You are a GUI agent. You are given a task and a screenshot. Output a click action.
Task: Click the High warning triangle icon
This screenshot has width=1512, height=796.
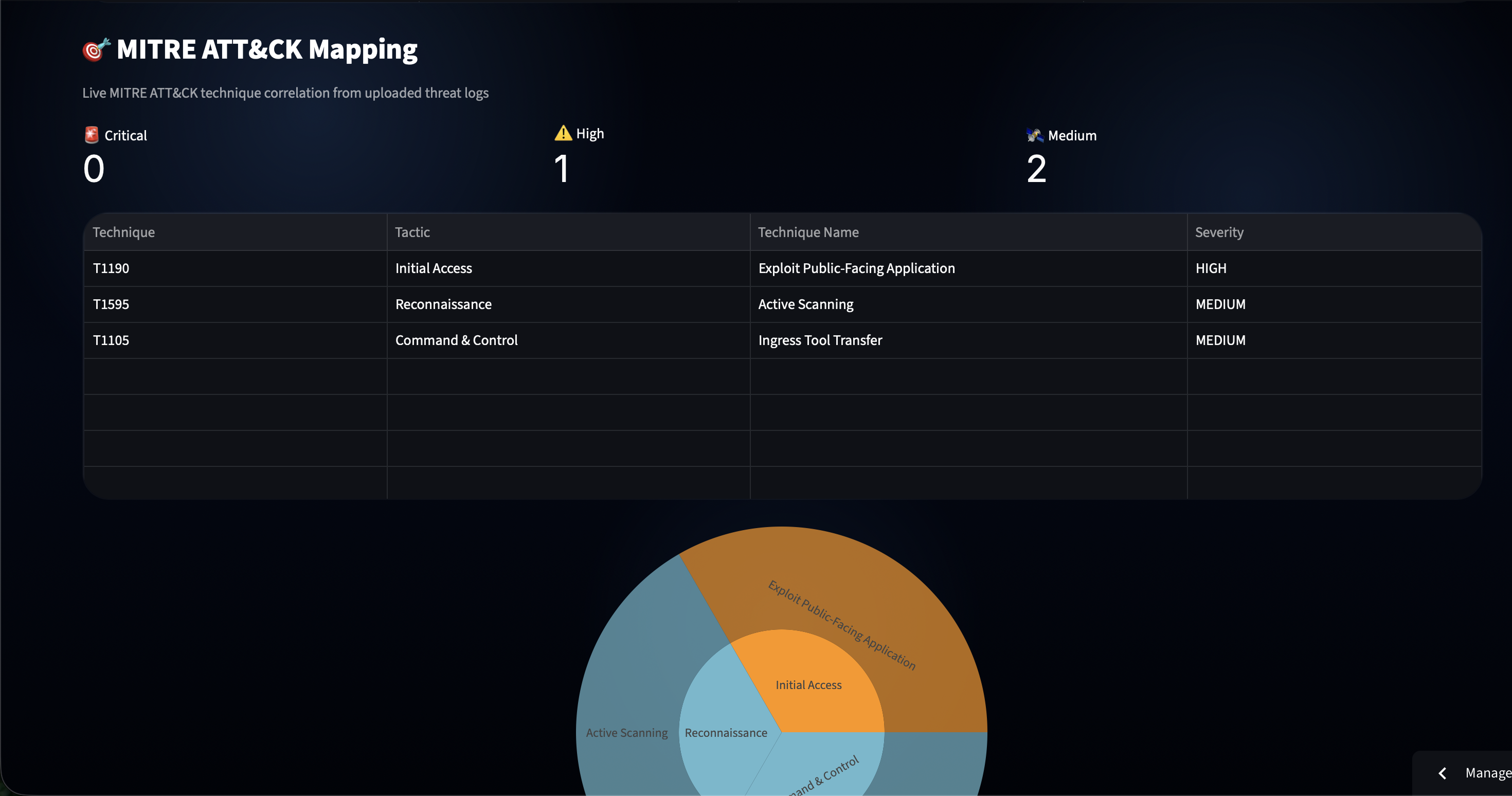point(563,133)
